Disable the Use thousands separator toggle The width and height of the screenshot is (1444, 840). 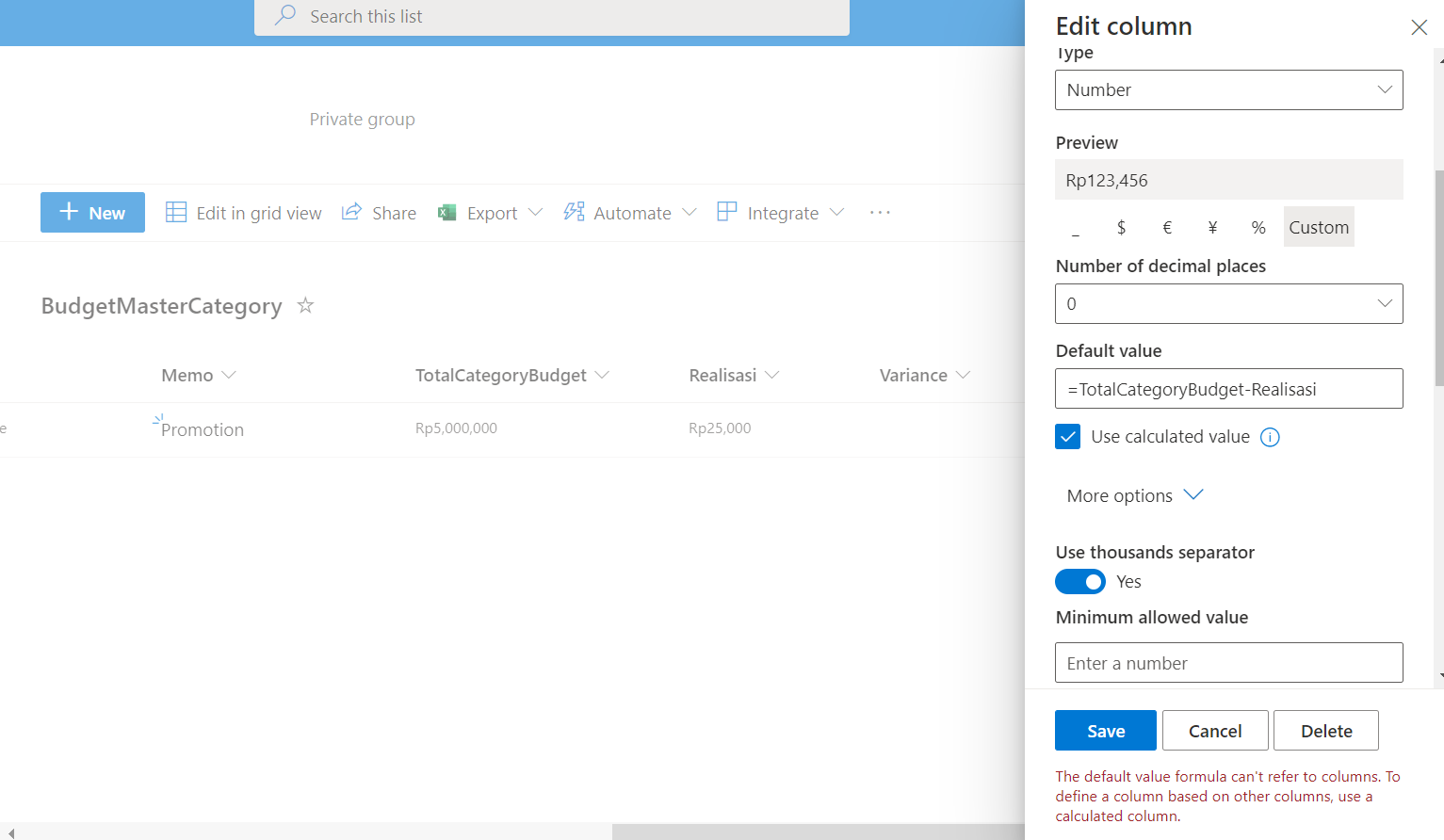tap(1080, 581)
